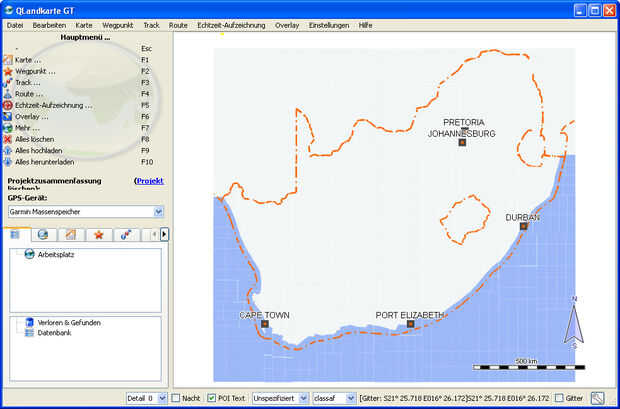The width and height of the screenshot is (620, 409).
Task: Click the Mehr … menu text entry
Action: 28,128
